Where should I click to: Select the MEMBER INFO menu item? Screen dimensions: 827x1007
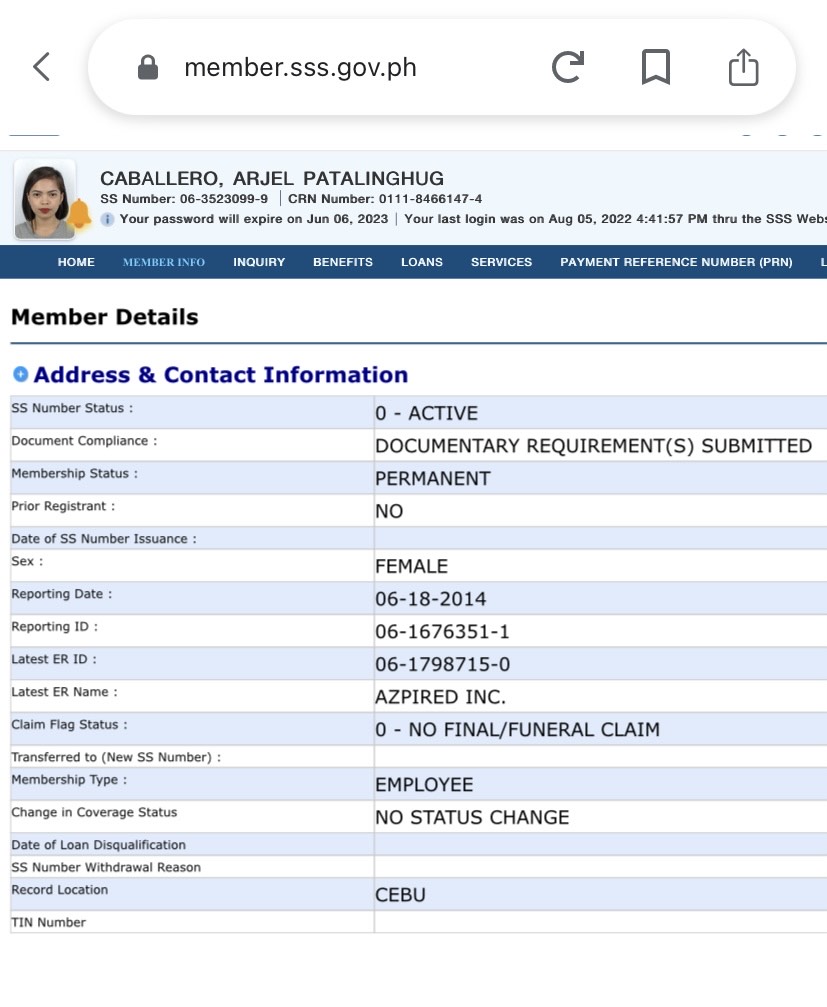coord(163,262)
